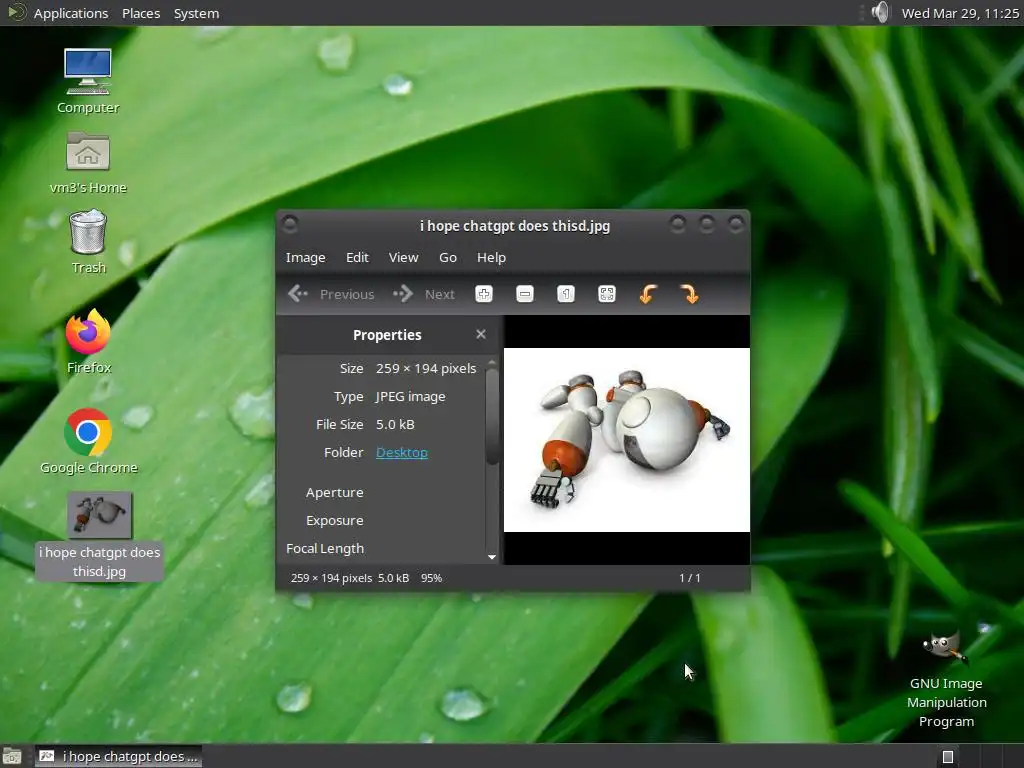Click the show desktop icon in bottom panel

12,756
